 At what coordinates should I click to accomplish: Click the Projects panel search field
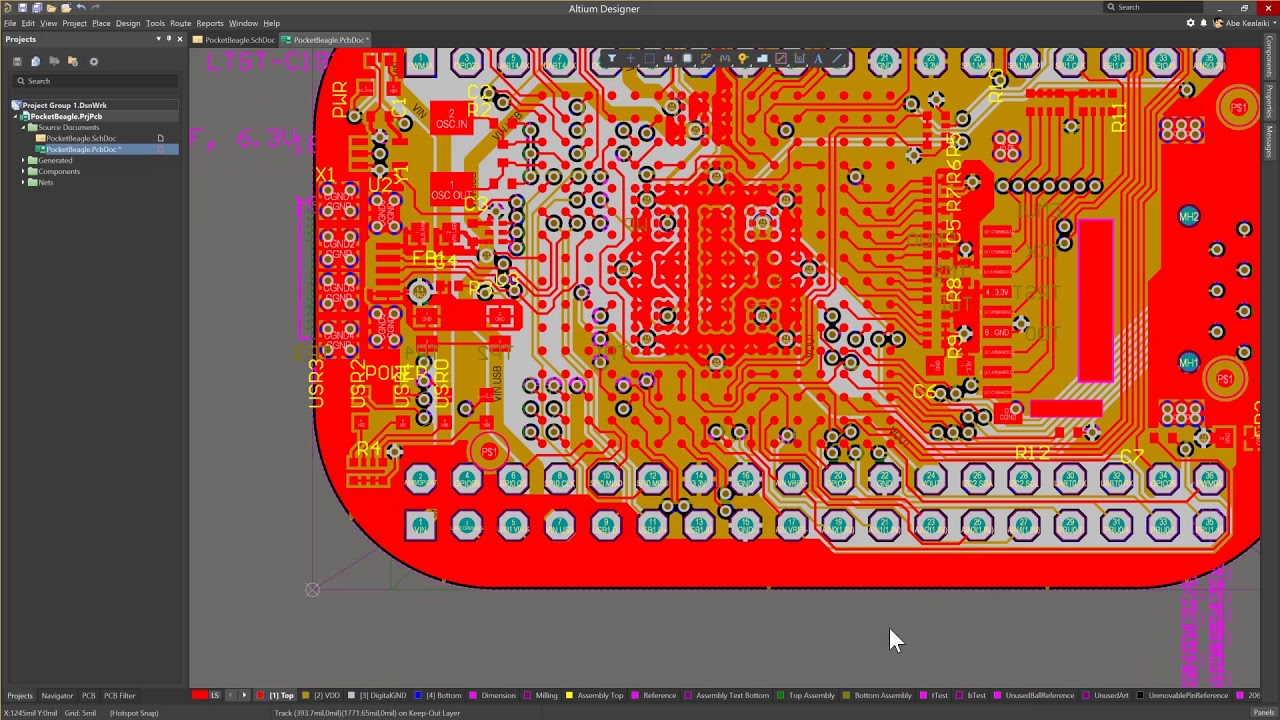(x=96, y=81)
